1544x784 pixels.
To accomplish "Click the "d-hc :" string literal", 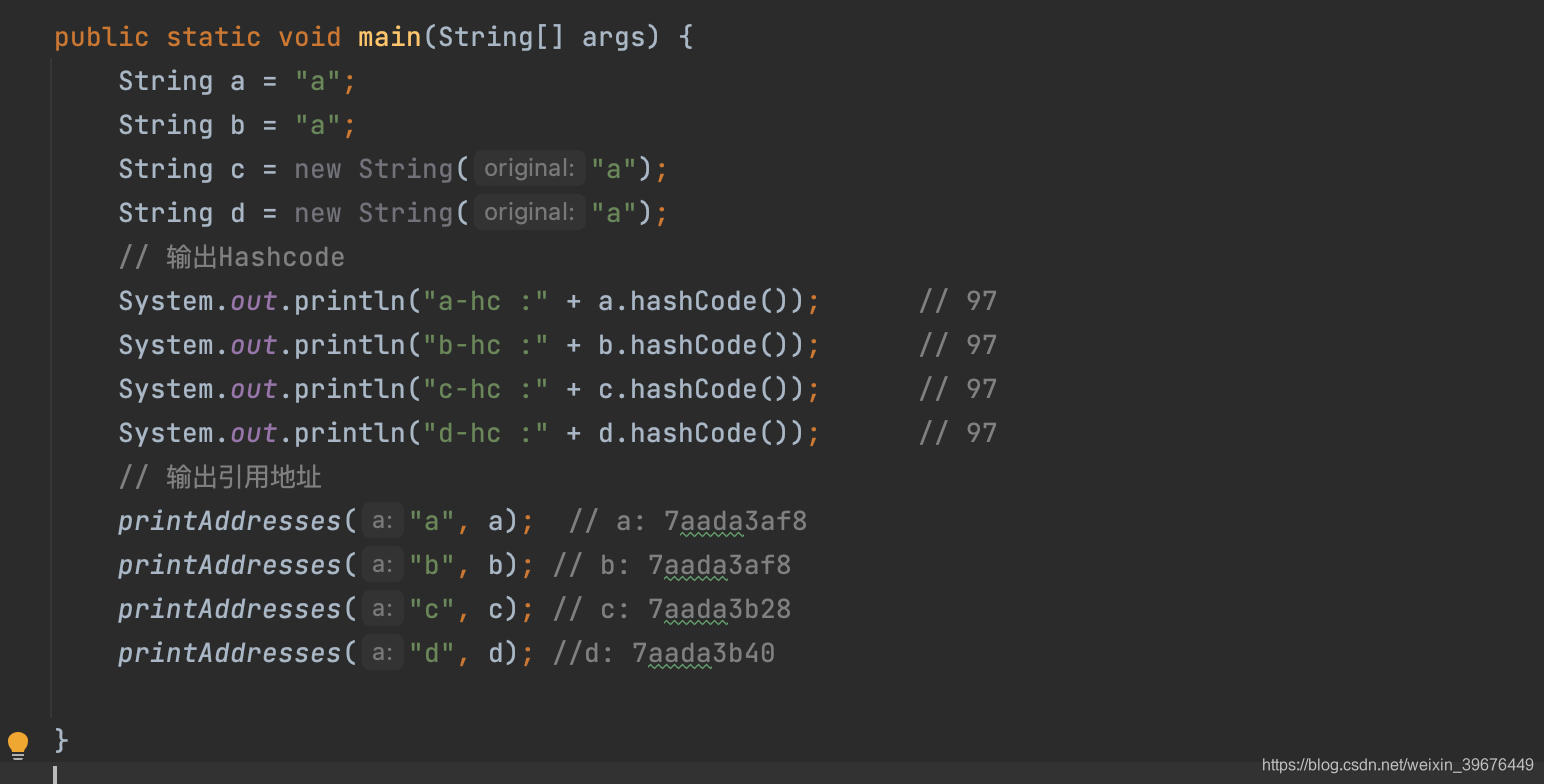I will (x=486, y=433).
